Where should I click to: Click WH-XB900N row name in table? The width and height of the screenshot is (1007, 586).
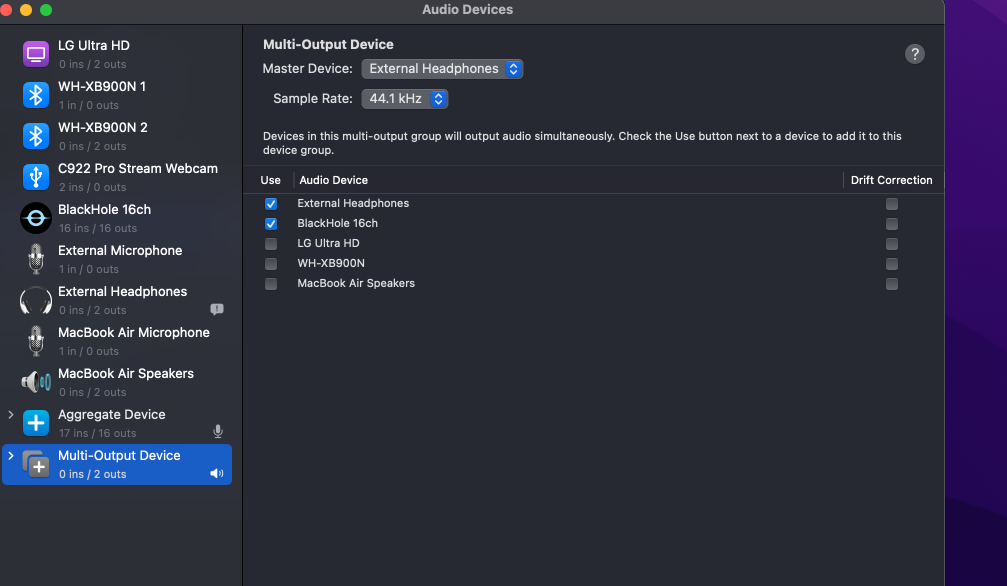point(331,263)
